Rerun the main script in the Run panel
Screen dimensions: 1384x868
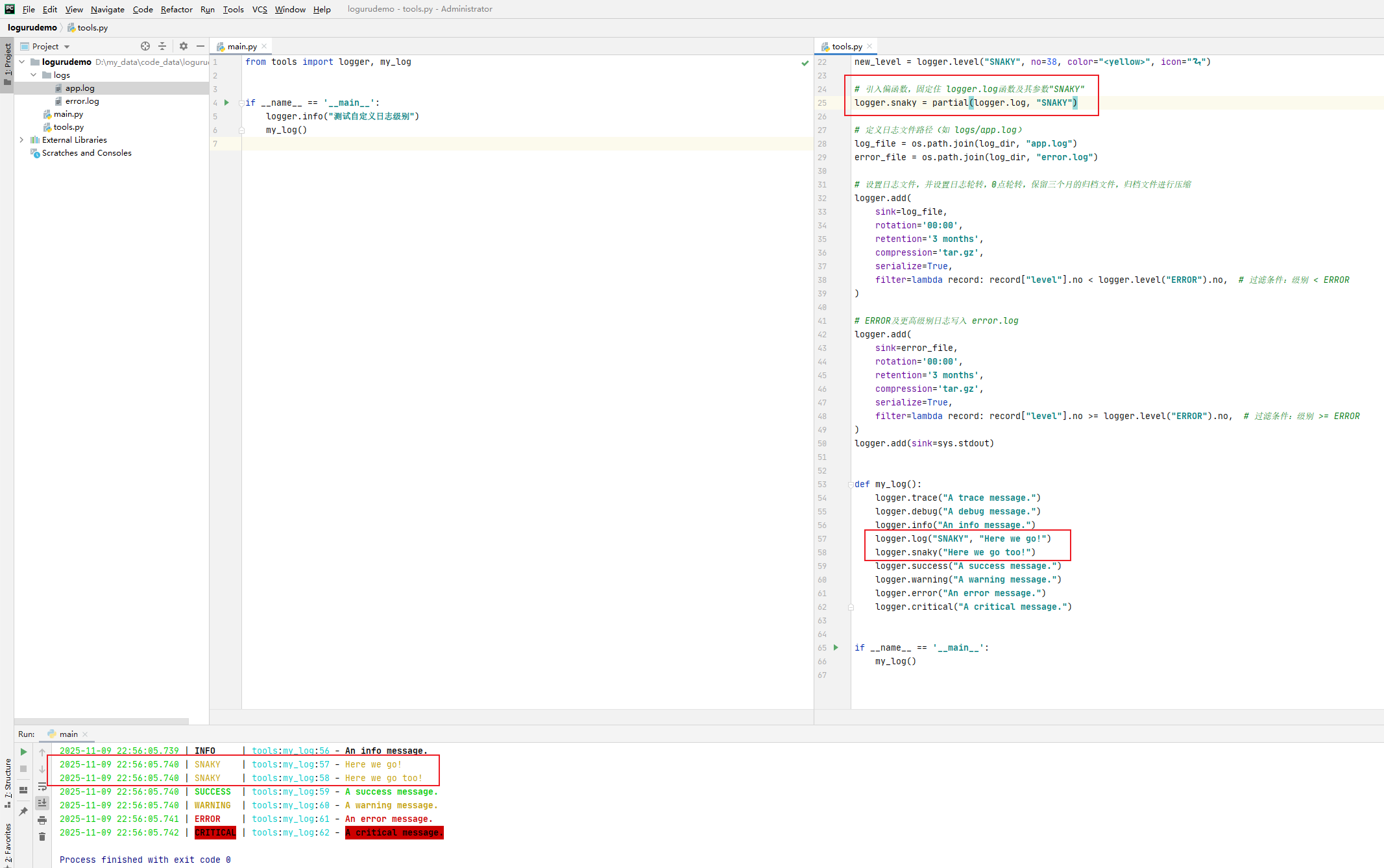(23, 751)
